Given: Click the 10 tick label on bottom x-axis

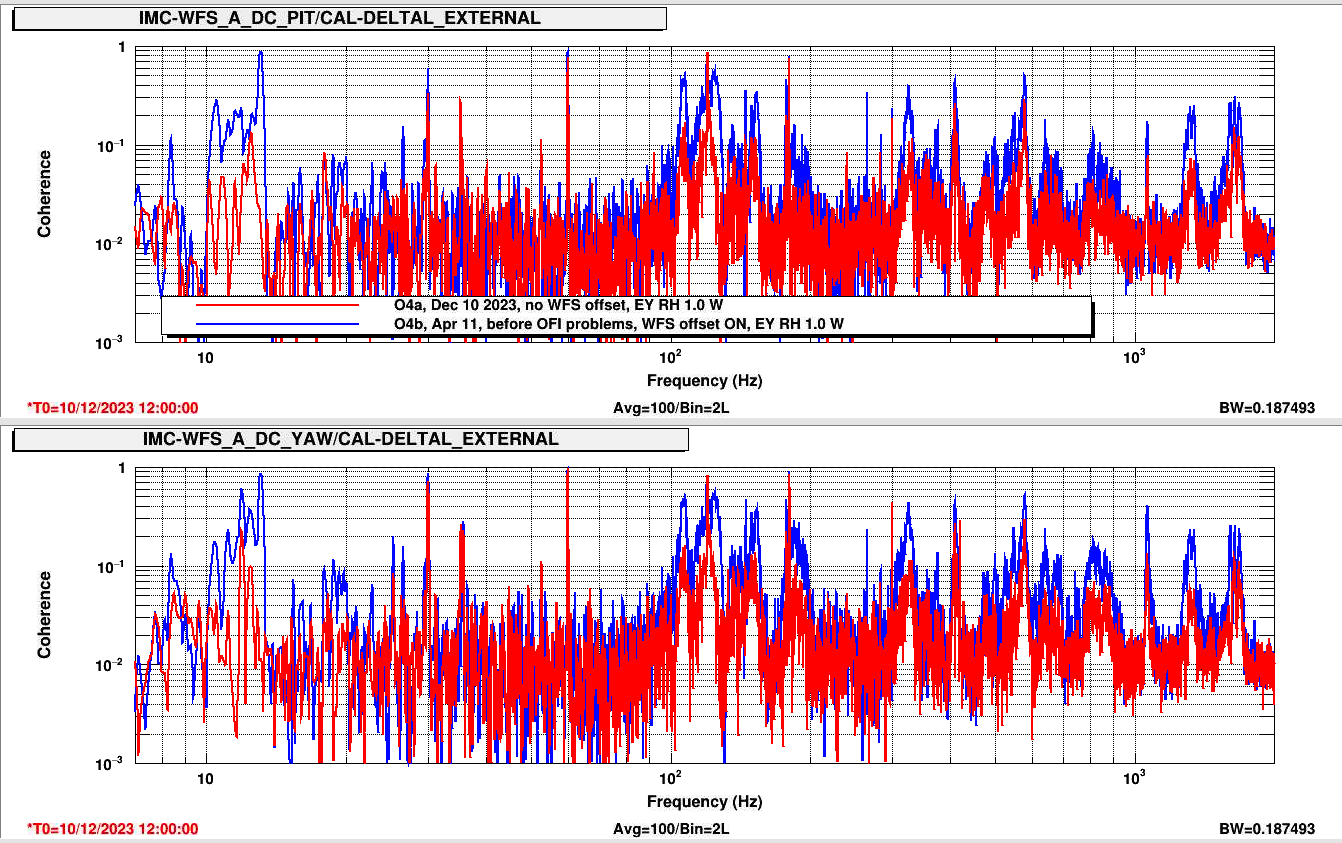Looking at the screenshot, I should 205,780.
